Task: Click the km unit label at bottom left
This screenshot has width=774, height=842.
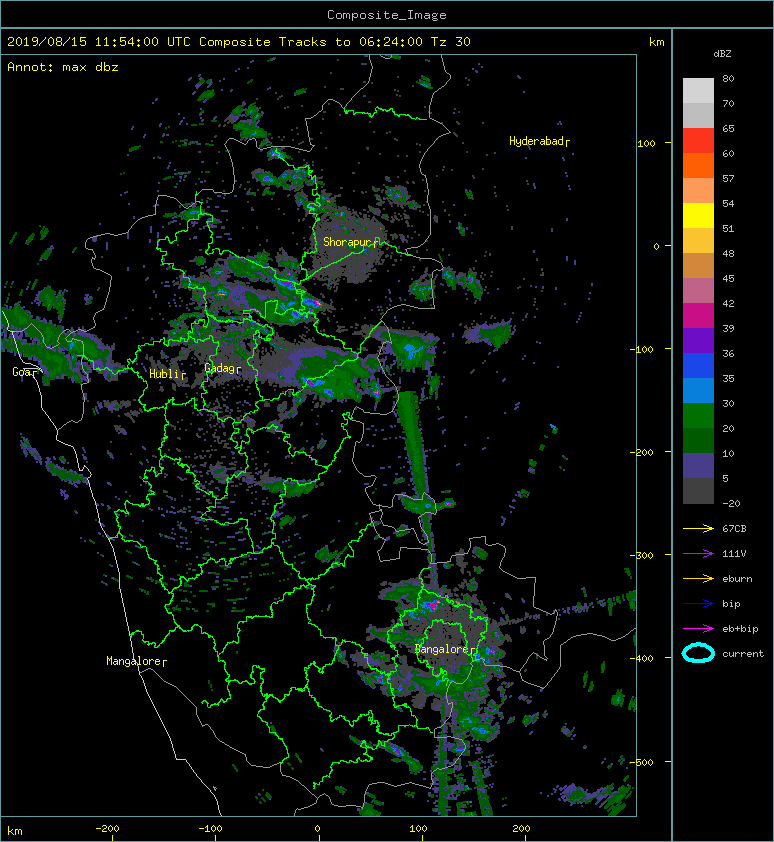Action: pyautogui.click(x=15, y=831)
